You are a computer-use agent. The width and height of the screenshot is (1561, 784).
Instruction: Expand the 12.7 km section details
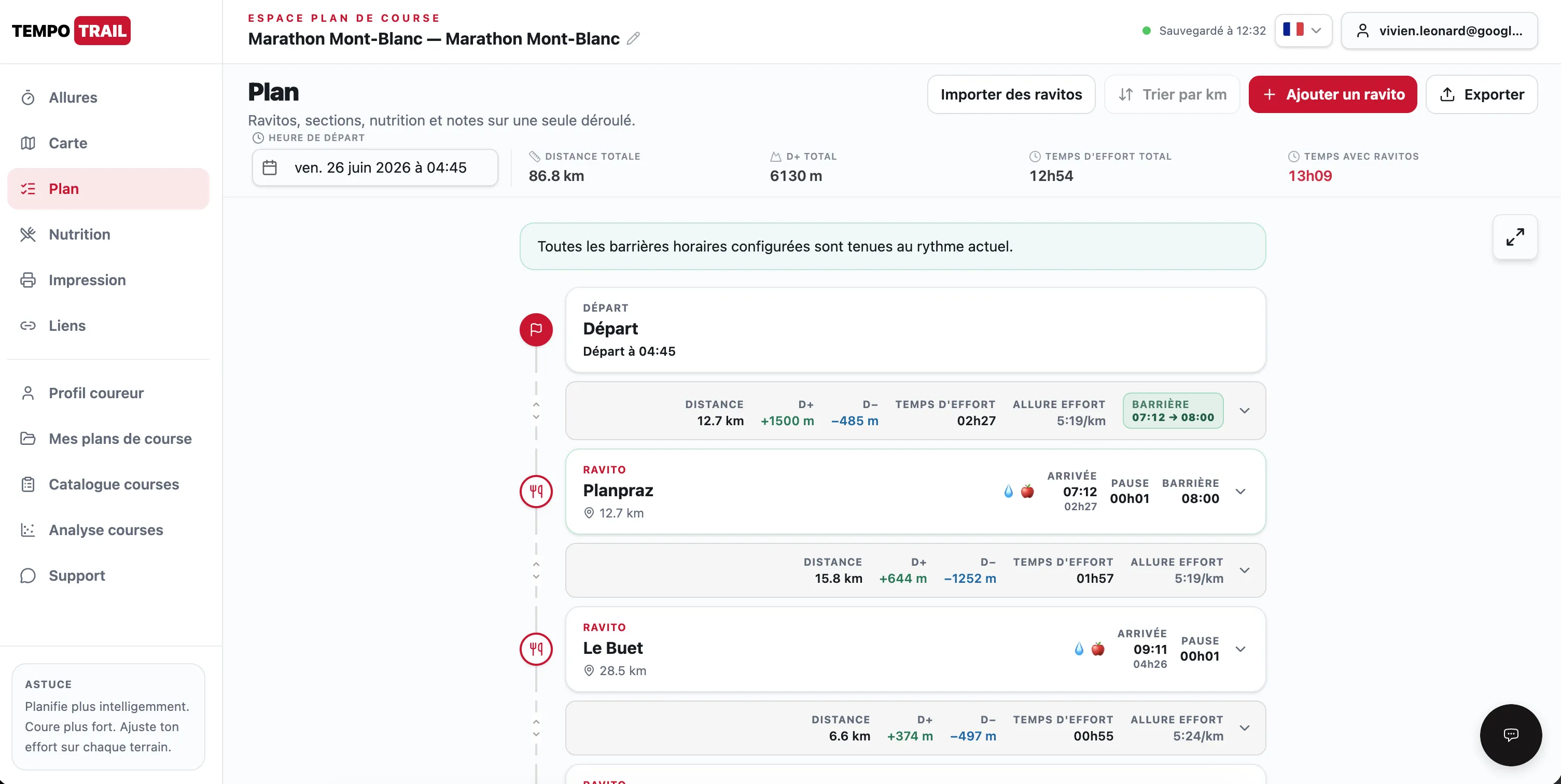(1245, 411)
